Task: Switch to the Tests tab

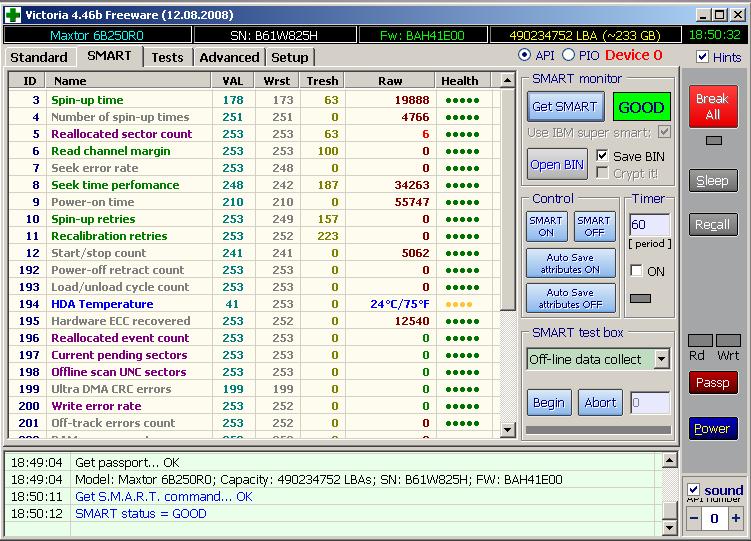Action: point(167,57)
